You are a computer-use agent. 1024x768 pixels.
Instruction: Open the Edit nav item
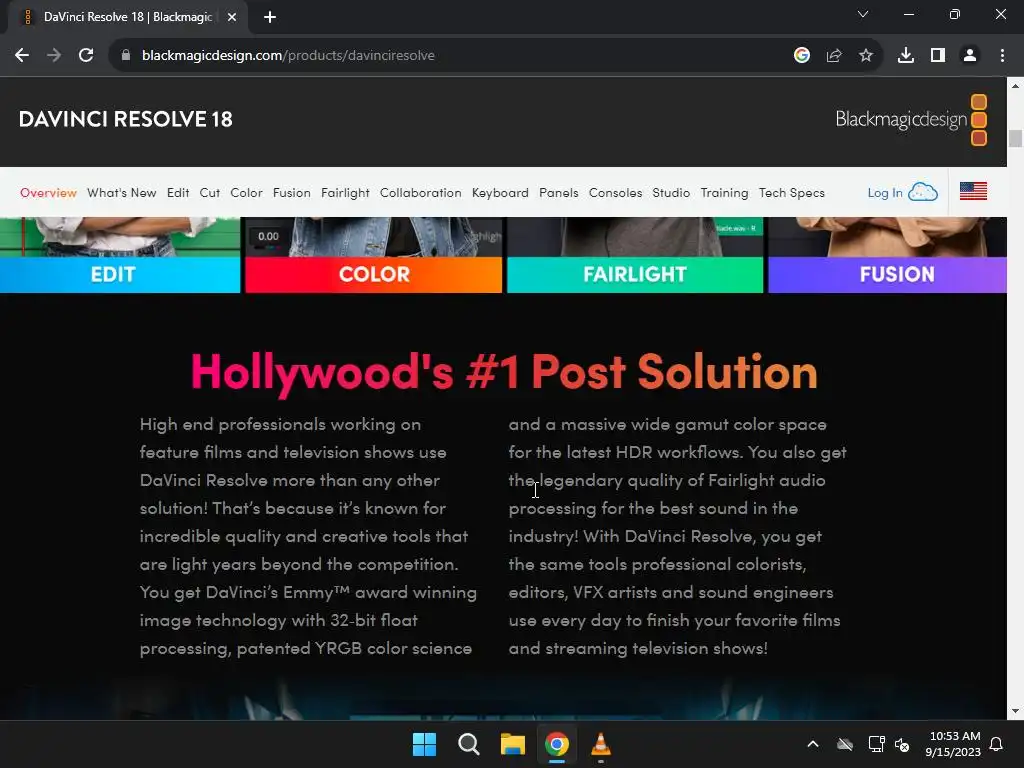pyautogui.click(x=178, y=193)
